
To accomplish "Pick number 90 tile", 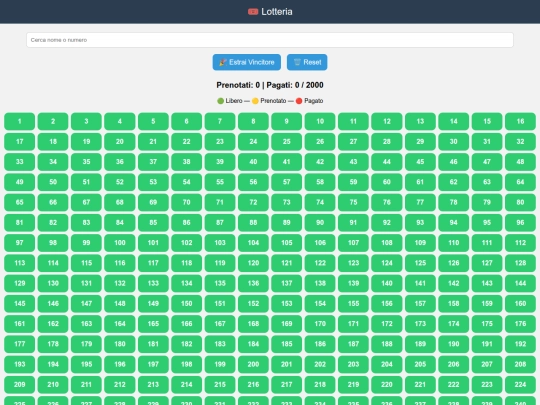I will coord(320,222).
